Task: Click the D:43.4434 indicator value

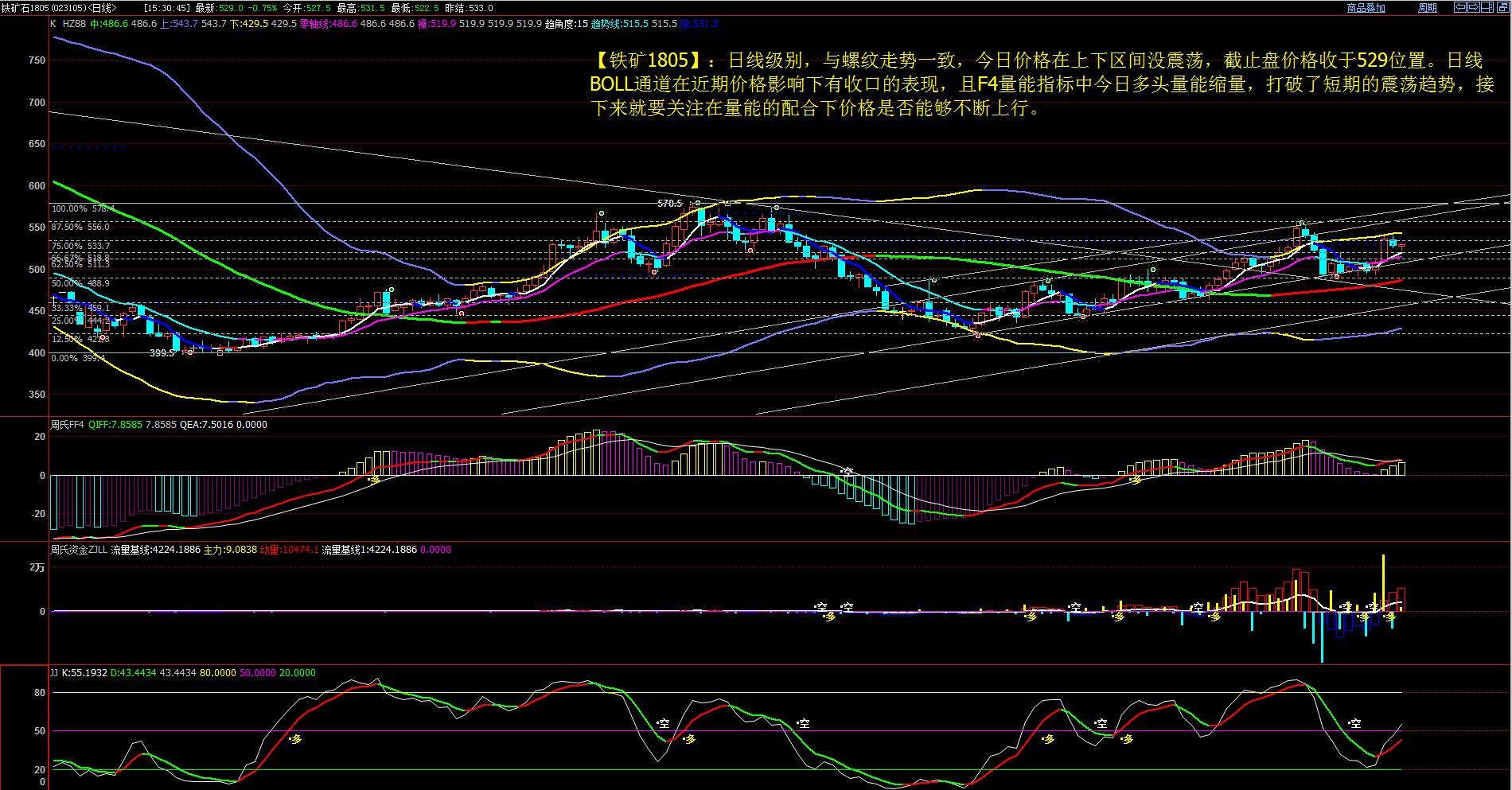Action: [133, 673]
